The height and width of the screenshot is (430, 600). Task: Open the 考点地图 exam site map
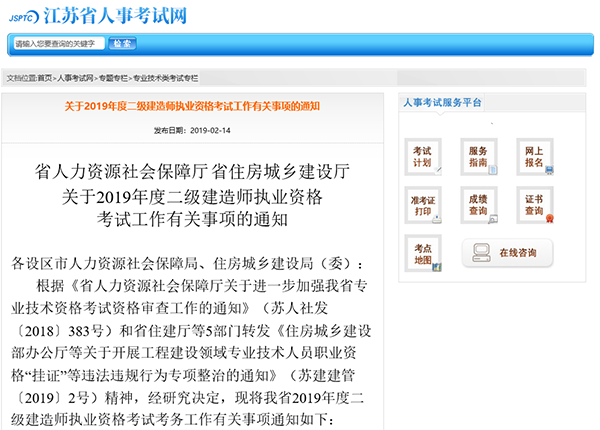click(422, 254)
